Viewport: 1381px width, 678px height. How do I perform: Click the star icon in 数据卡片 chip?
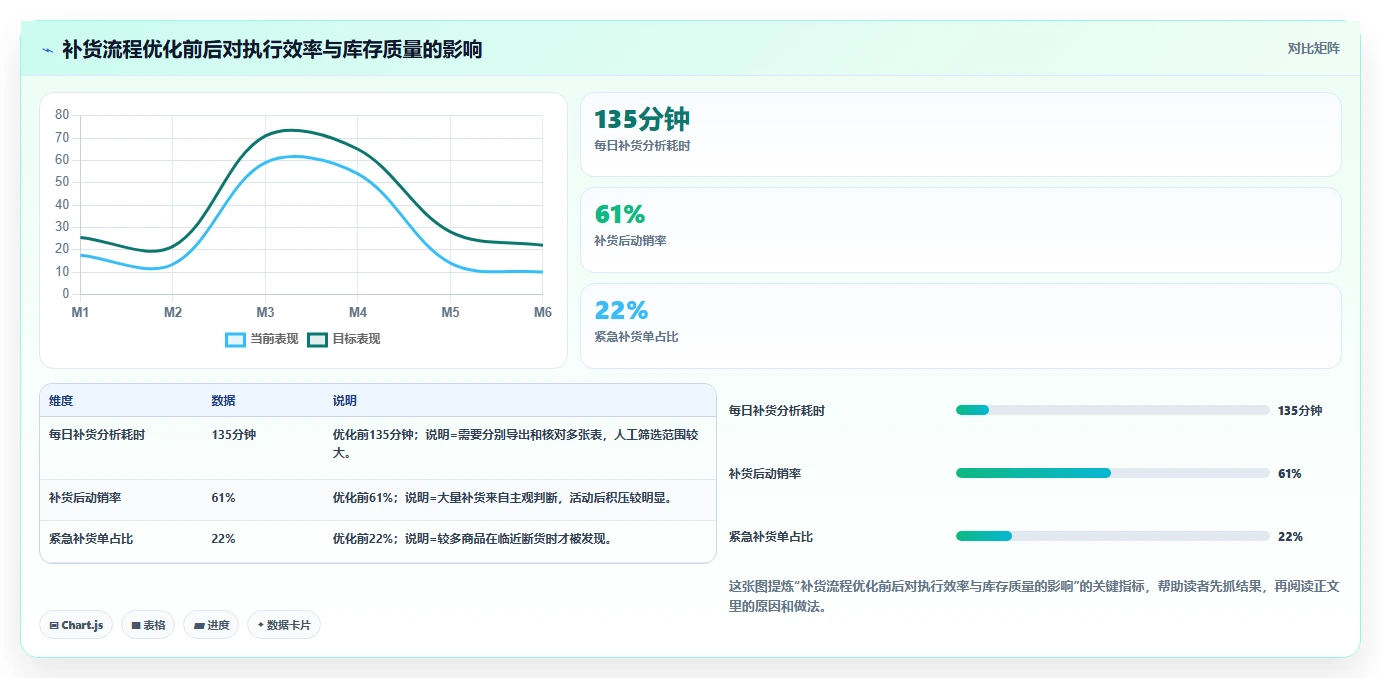260,625
